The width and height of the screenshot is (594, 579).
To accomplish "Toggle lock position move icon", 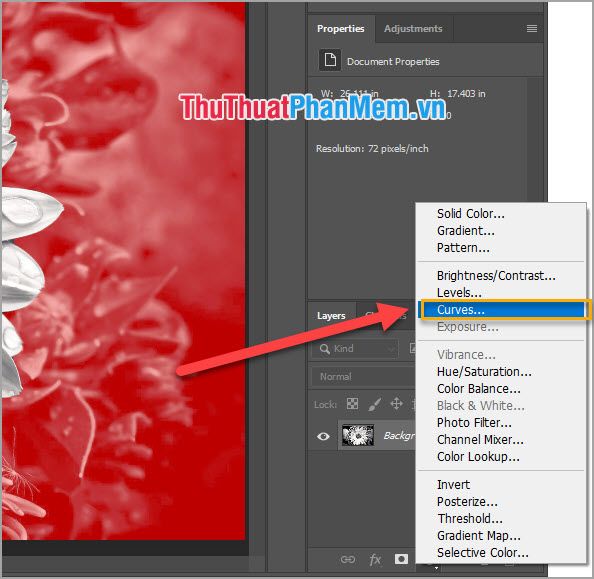I will (x=396, y=404).
